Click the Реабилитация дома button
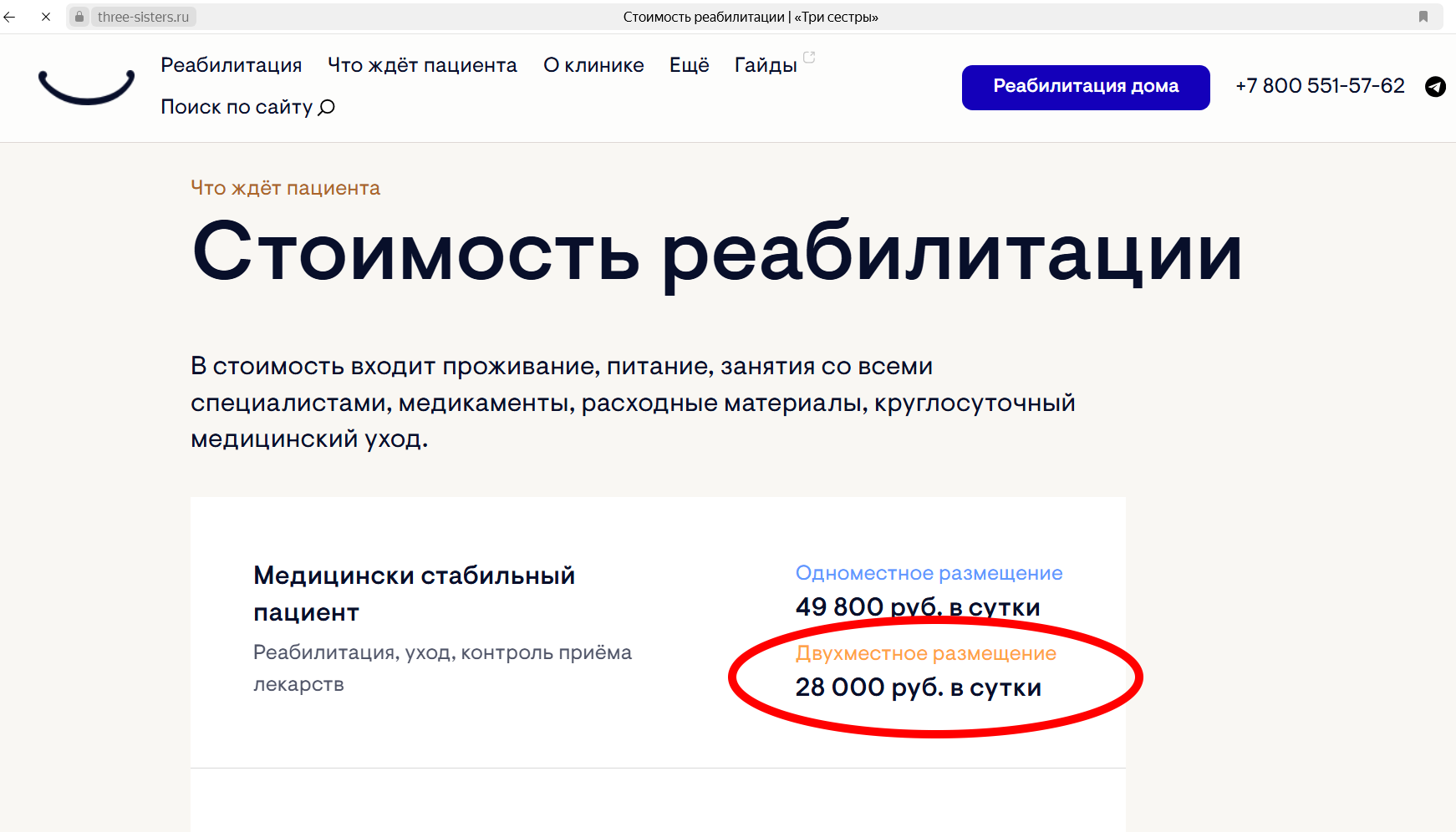The image size is (1456, 832). point(1086,87)
